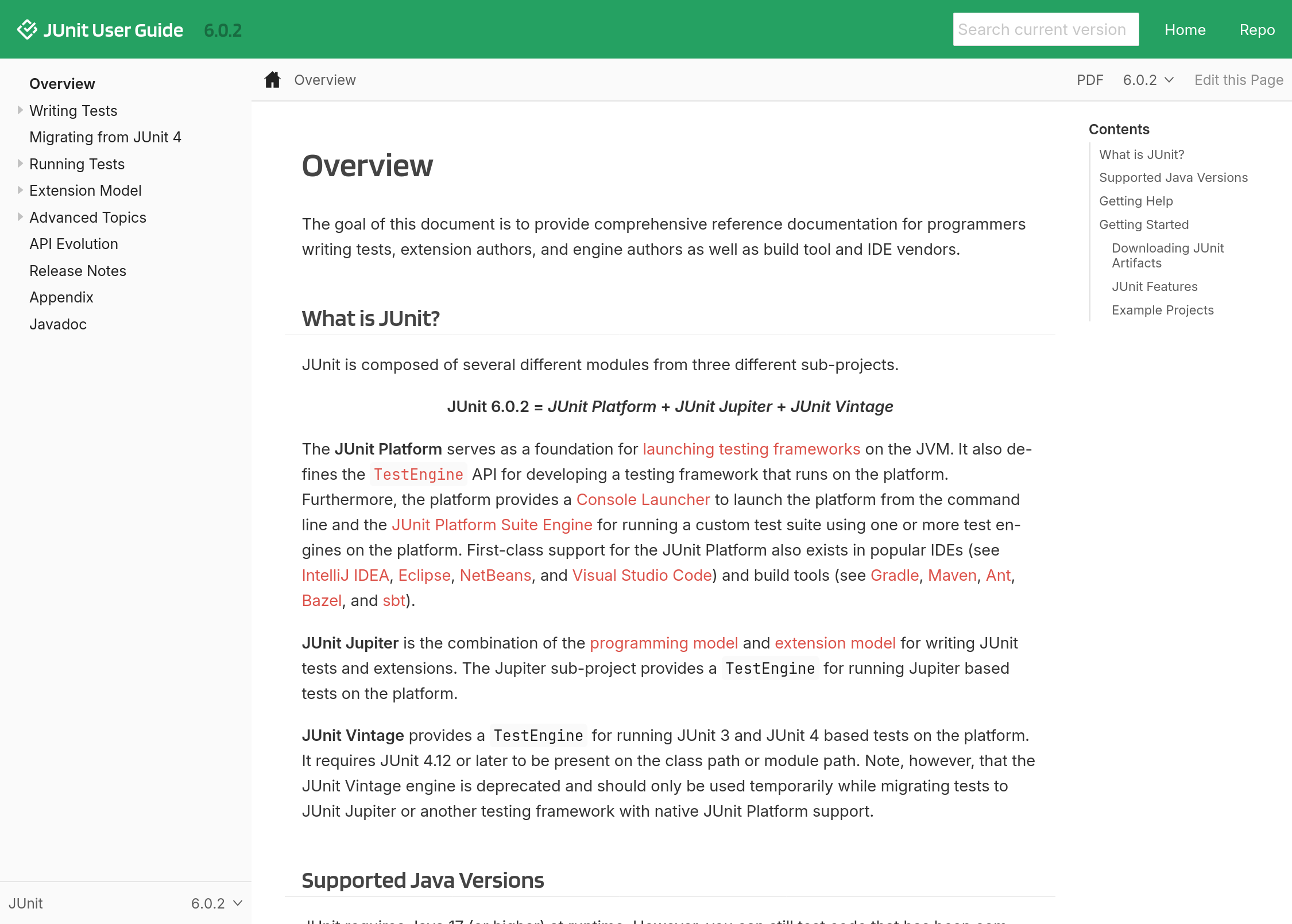The image size is (1292, 924).
Task: Open the Console Launcher link
Action: (643, 499)
